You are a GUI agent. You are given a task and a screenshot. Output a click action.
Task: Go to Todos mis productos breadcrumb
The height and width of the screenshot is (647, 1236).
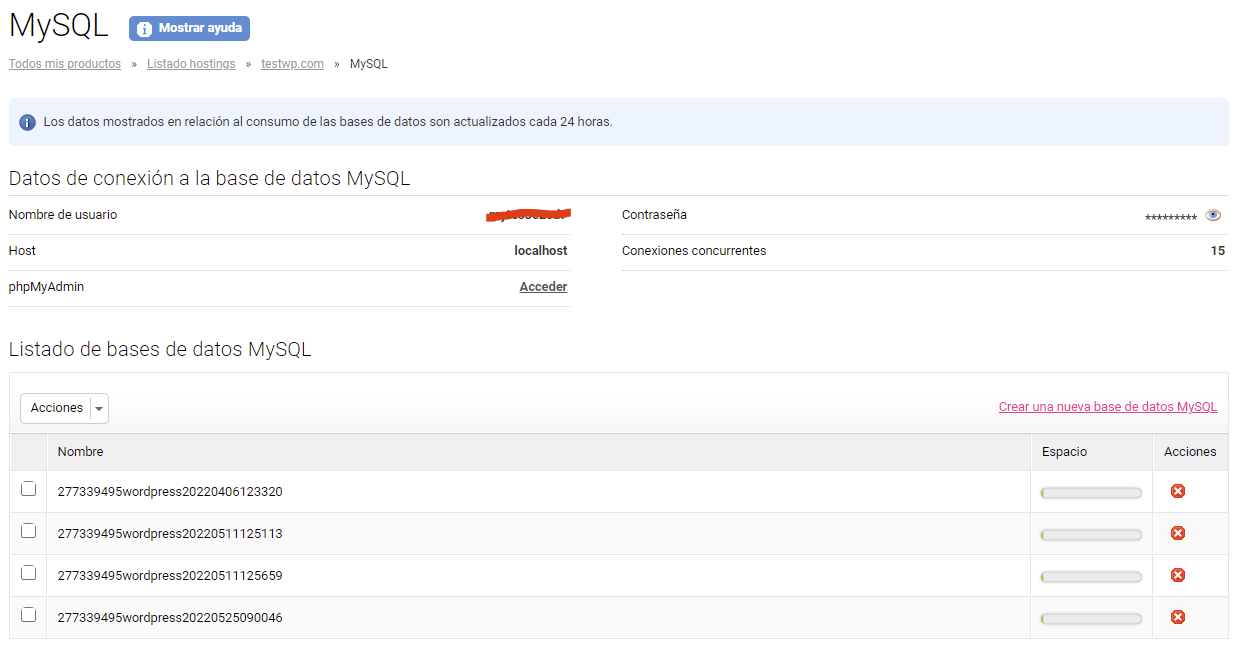(65, 64)
